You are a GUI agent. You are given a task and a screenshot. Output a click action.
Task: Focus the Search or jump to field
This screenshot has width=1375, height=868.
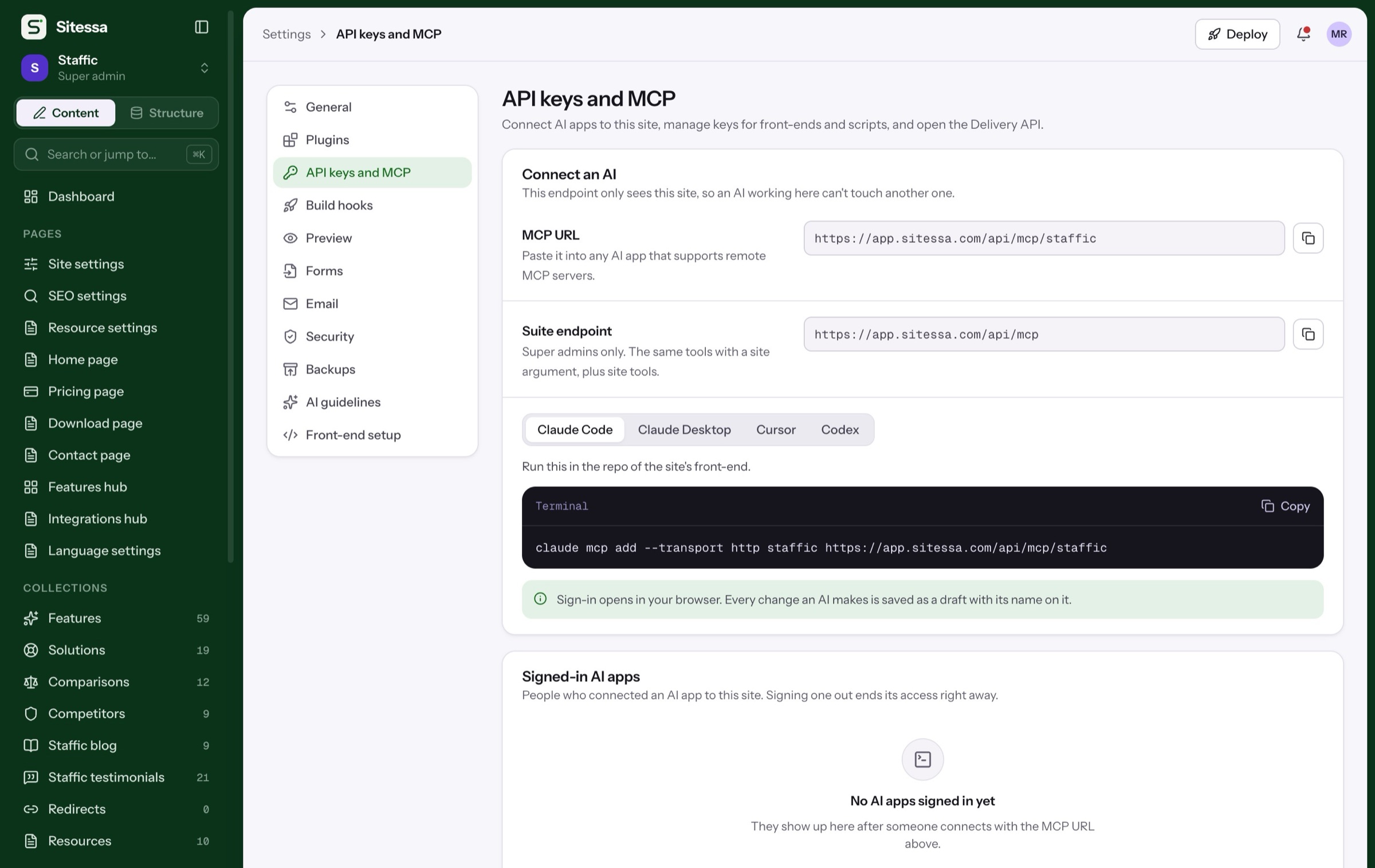116,154
